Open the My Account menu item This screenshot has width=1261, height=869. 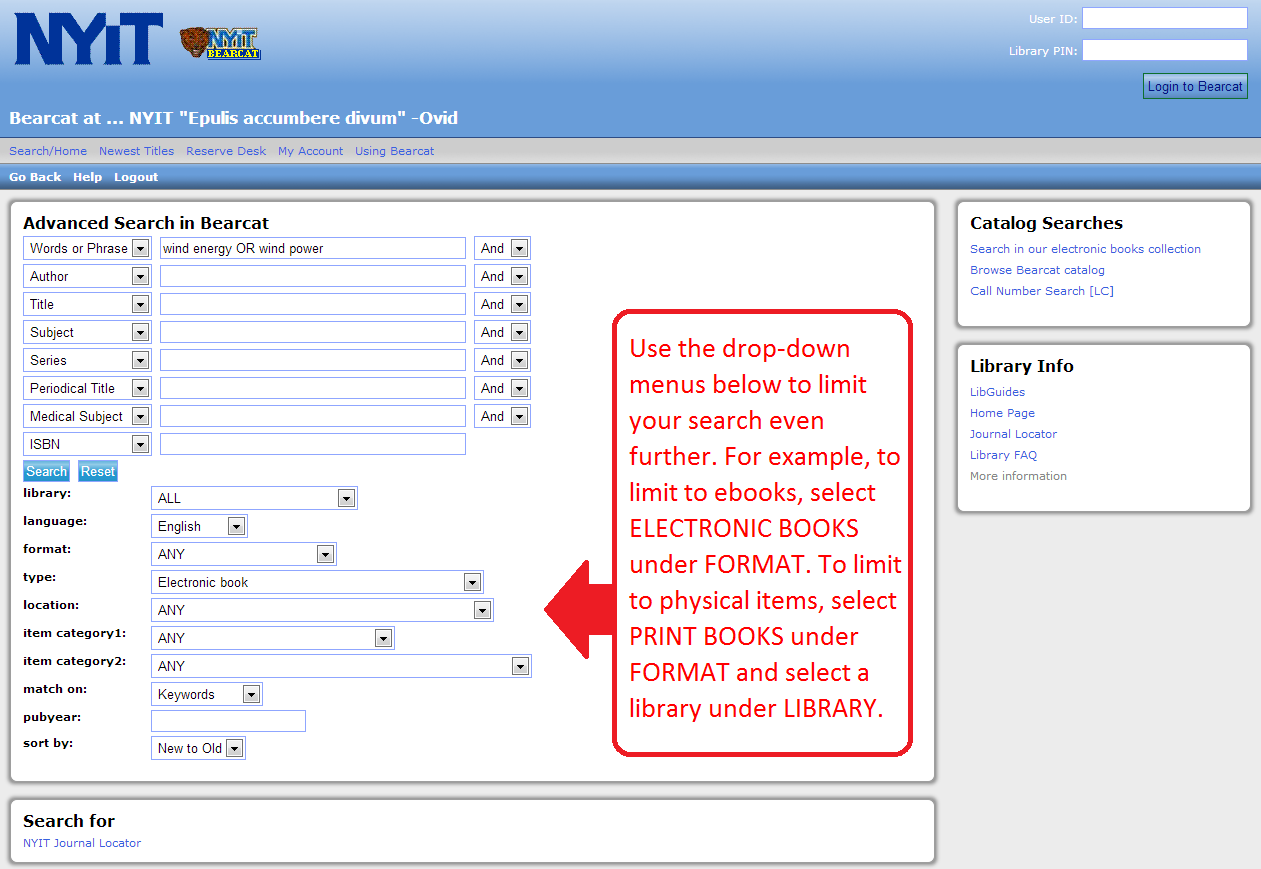[310, 151]
